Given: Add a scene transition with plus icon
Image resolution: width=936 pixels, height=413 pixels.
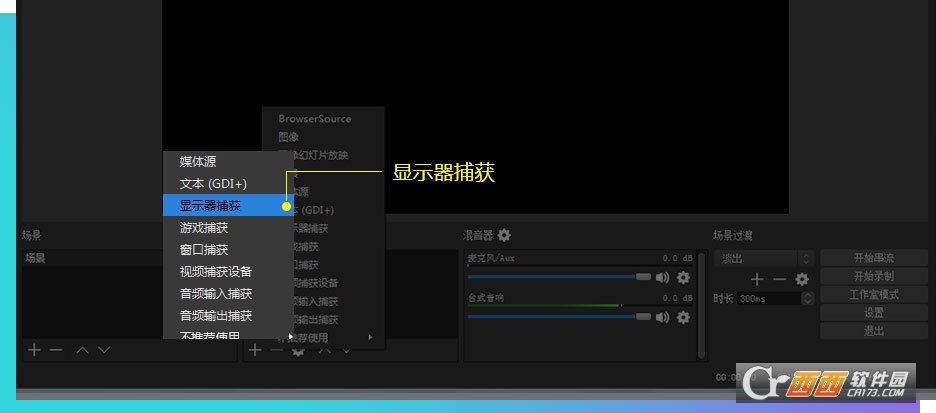Looking at the screenshot, I should [757, 280].
